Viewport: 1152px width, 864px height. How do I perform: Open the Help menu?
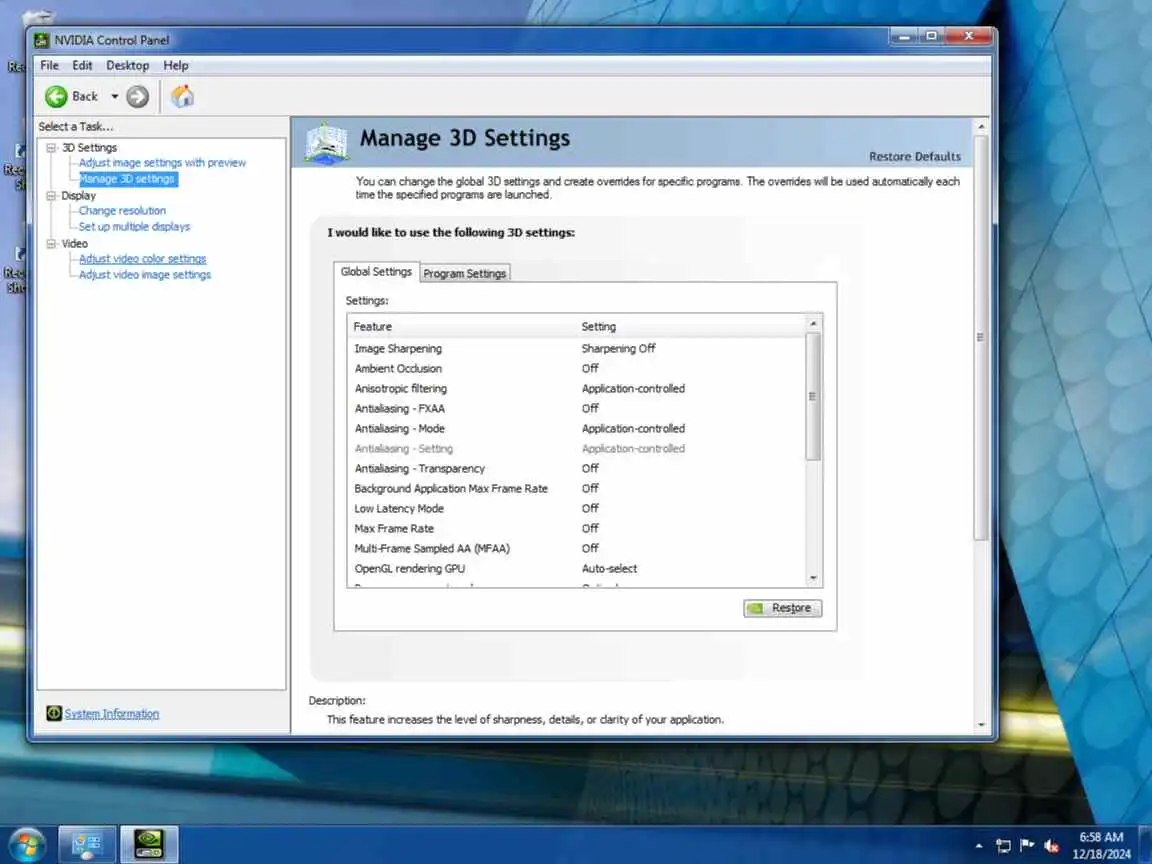pos(176,65)
